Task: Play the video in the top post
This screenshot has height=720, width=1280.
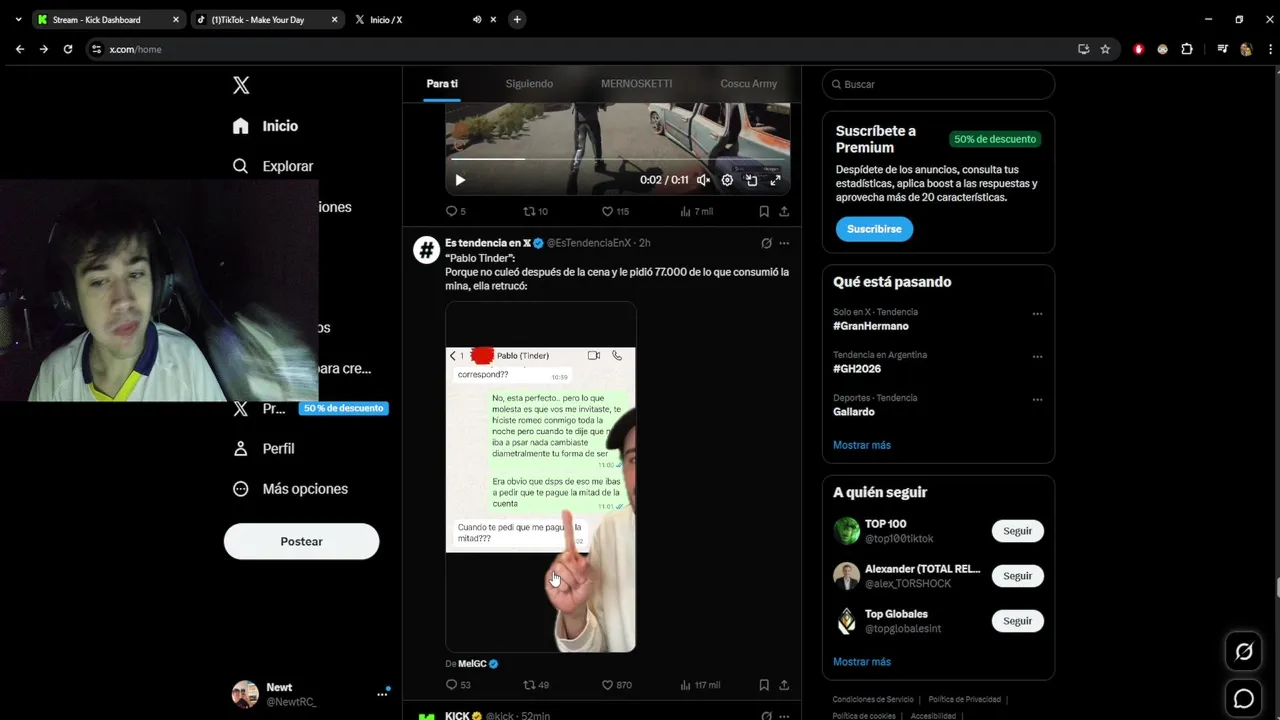Action: click(x=460, y=180)
